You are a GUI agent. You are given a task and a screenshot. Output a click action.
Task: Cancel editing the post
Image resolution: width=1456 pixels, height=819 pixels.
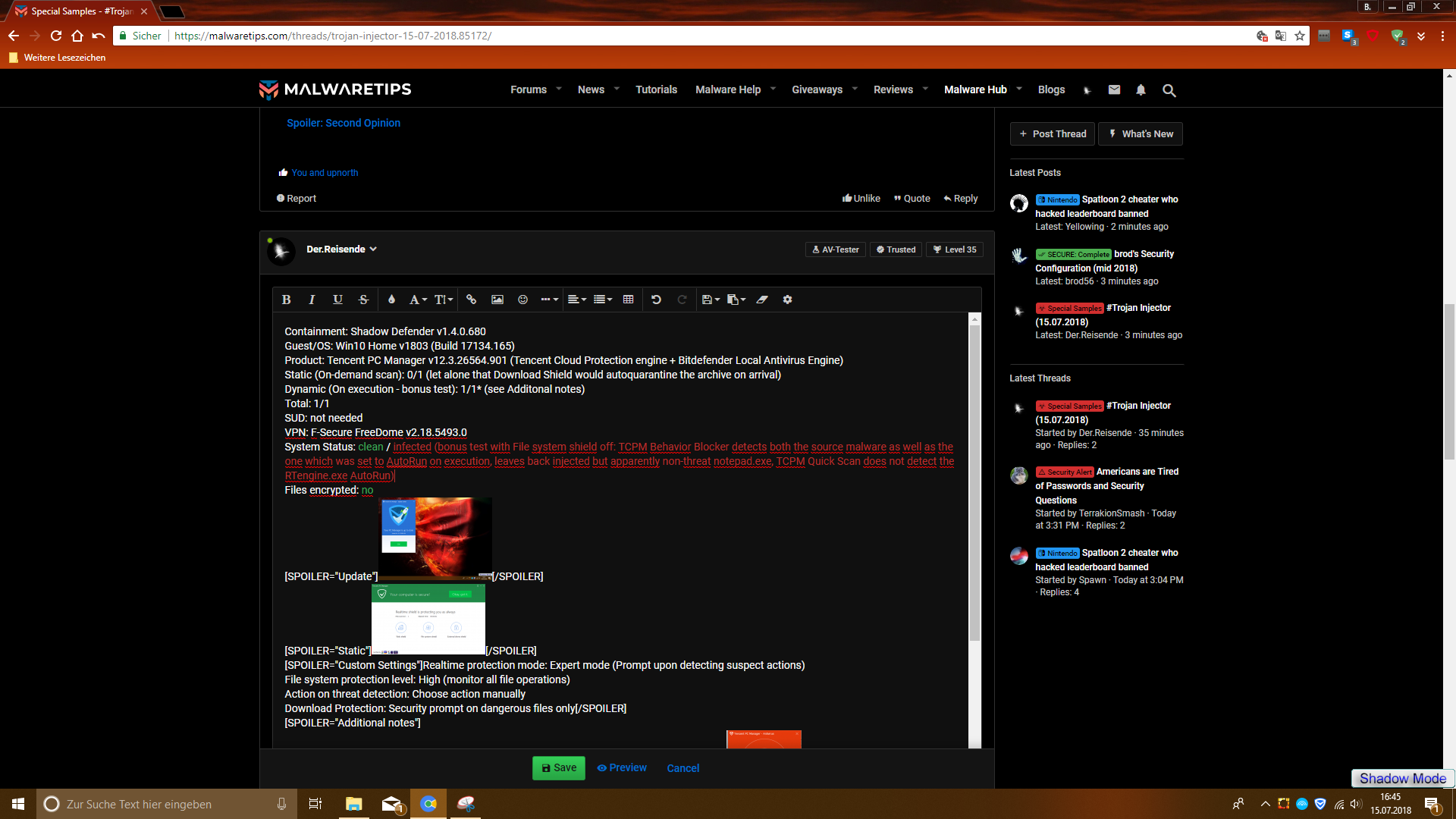point(683,768)
